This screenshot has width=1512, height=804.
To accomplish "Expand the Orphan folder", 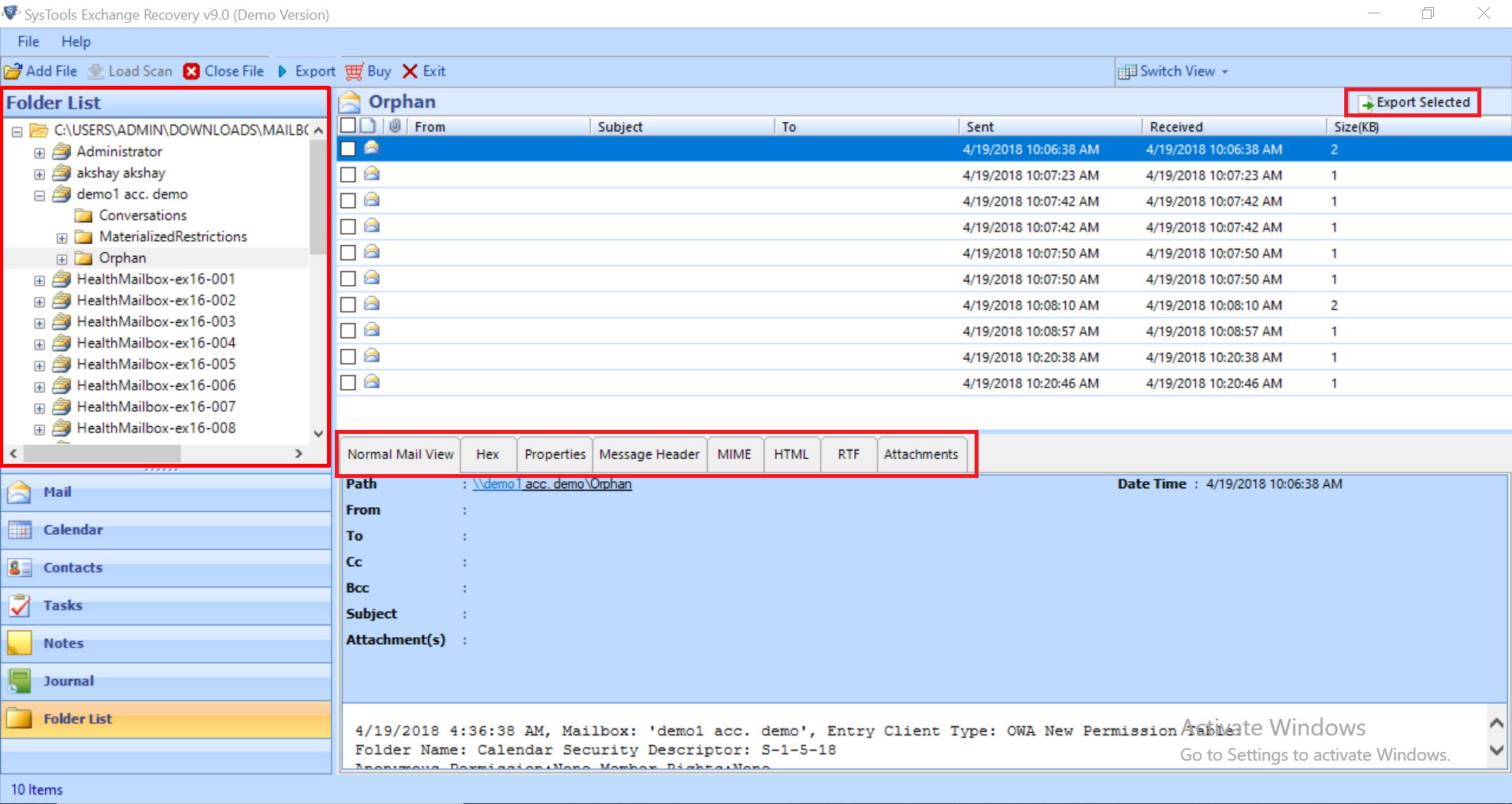I will click(61, 258).
